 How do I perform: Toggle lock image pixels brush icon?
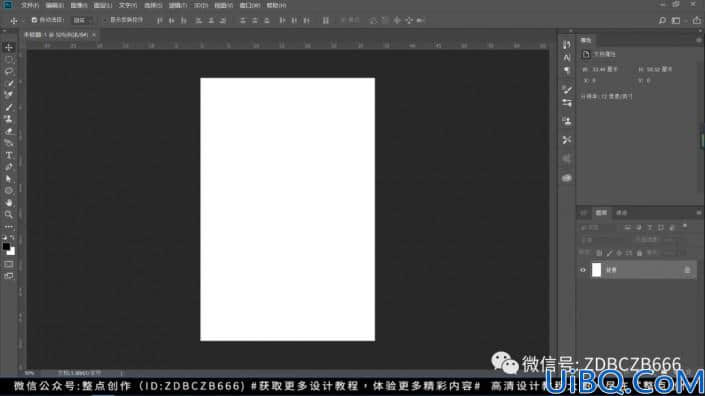pos(609,254)
